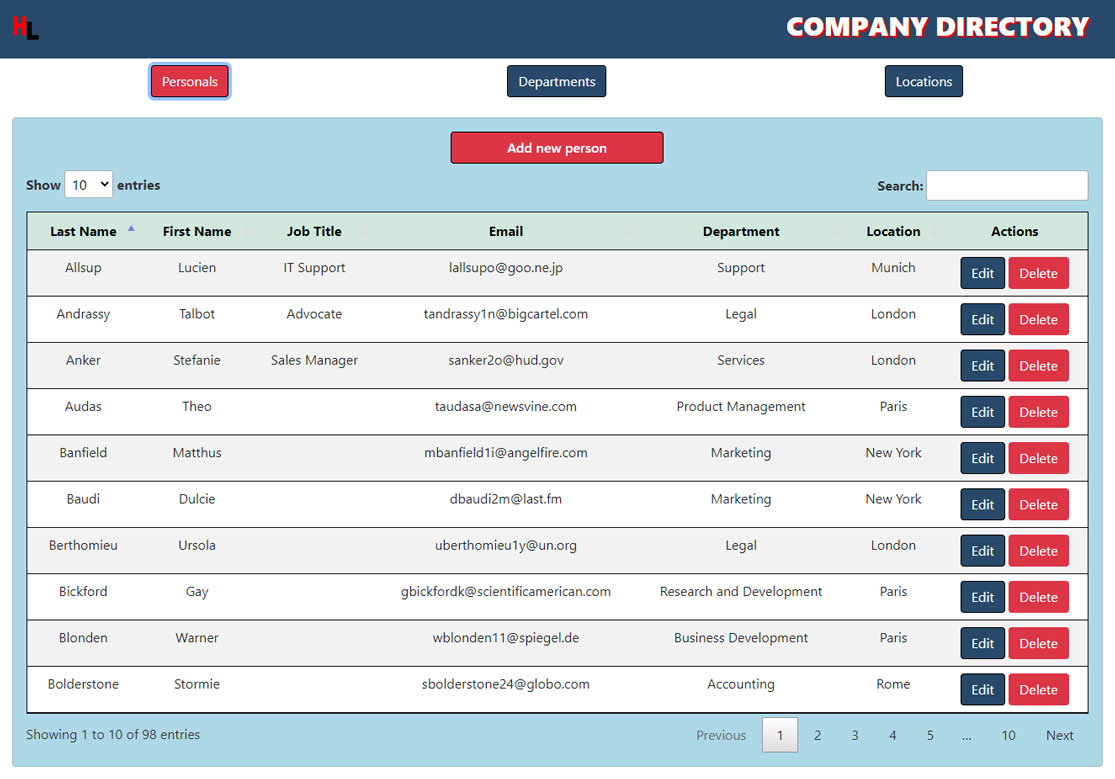Delete the Anker record

pos(1038,366)
